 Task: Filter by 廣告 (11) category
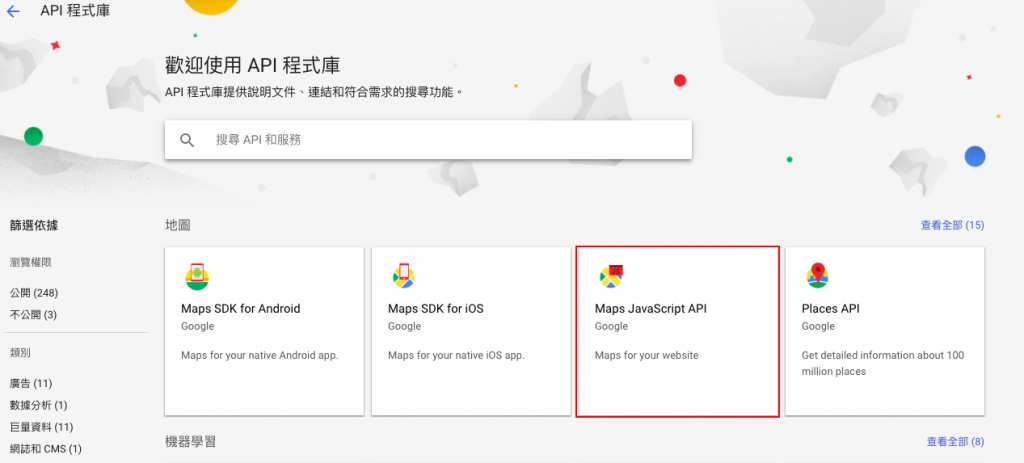pos(31,383)
